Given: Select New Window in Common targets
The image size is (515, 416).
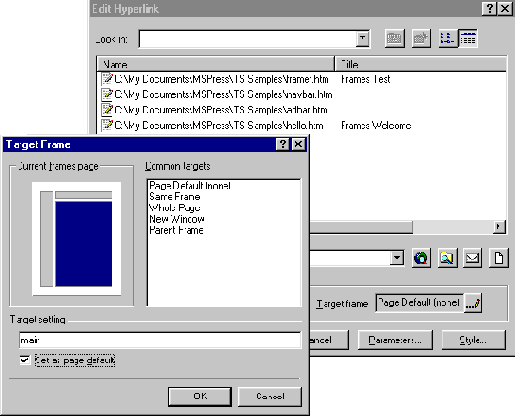Looking at the screenshot, I should [177, 219].
